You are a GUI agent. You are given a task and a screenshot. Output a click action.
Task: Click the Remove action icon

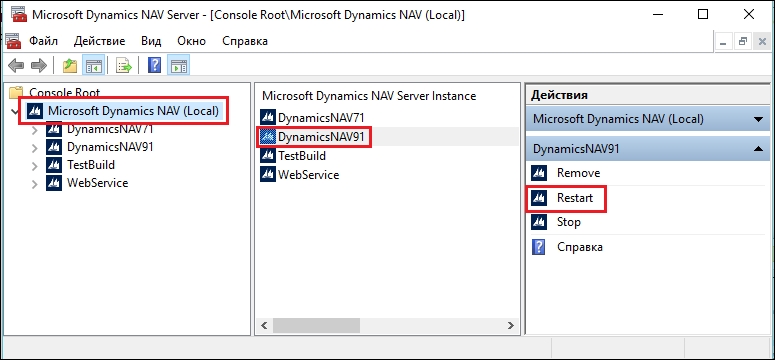[x=538, y=173]
